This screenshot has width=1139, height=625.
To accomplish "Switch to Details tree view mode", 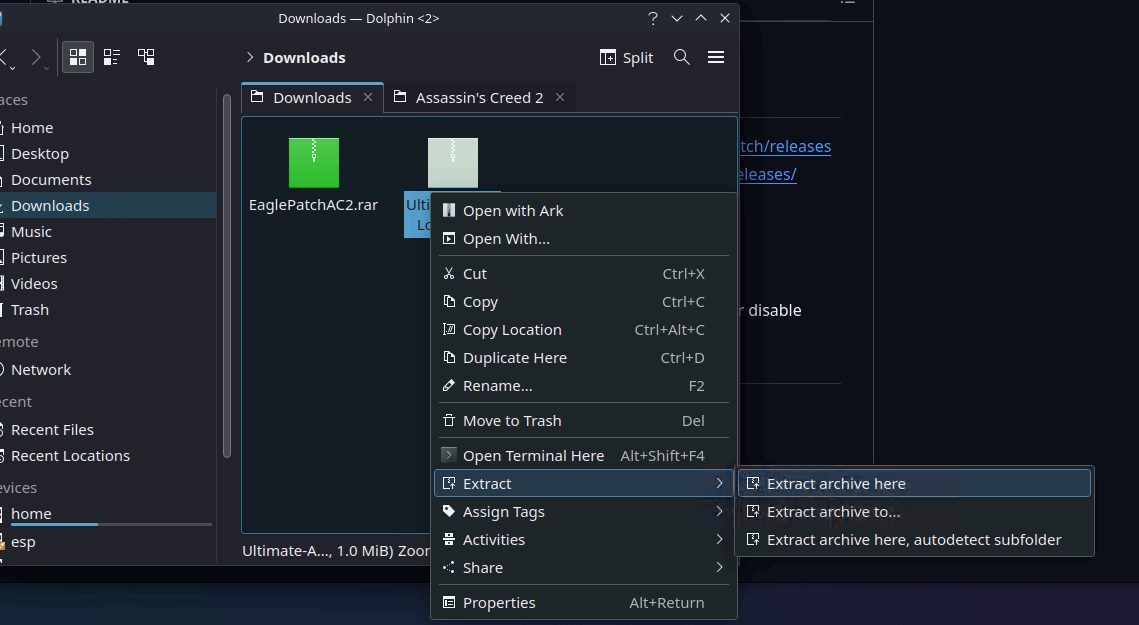I will 146,57.
